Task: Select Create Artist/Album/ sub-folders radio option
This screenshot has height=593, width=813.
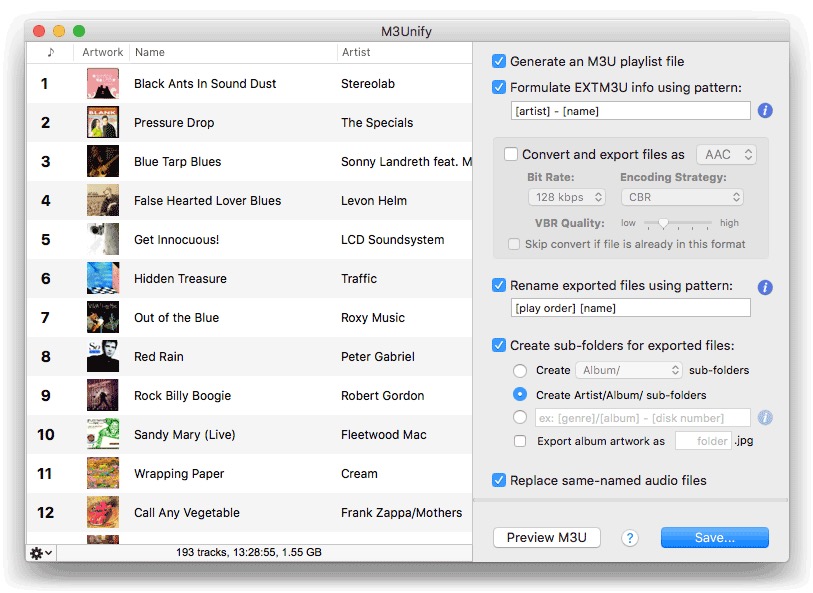Action: click(x=520, y=395)
